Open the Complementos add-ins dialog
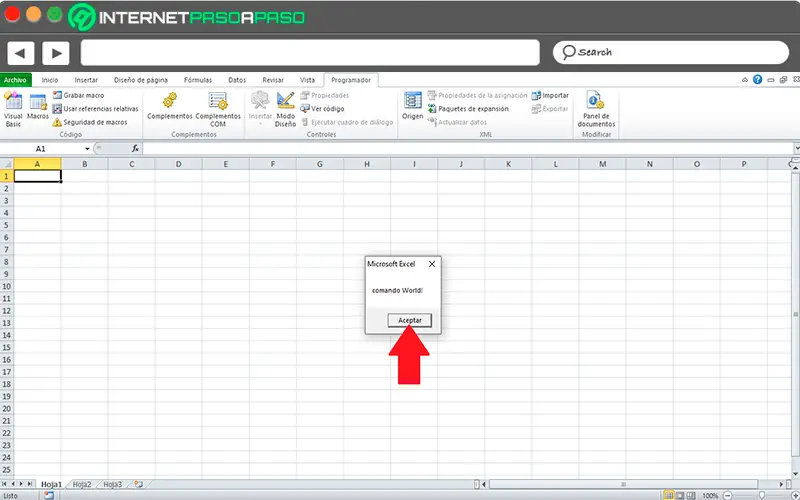The width and height of the screenshot is (800, 500). point(169,107)
